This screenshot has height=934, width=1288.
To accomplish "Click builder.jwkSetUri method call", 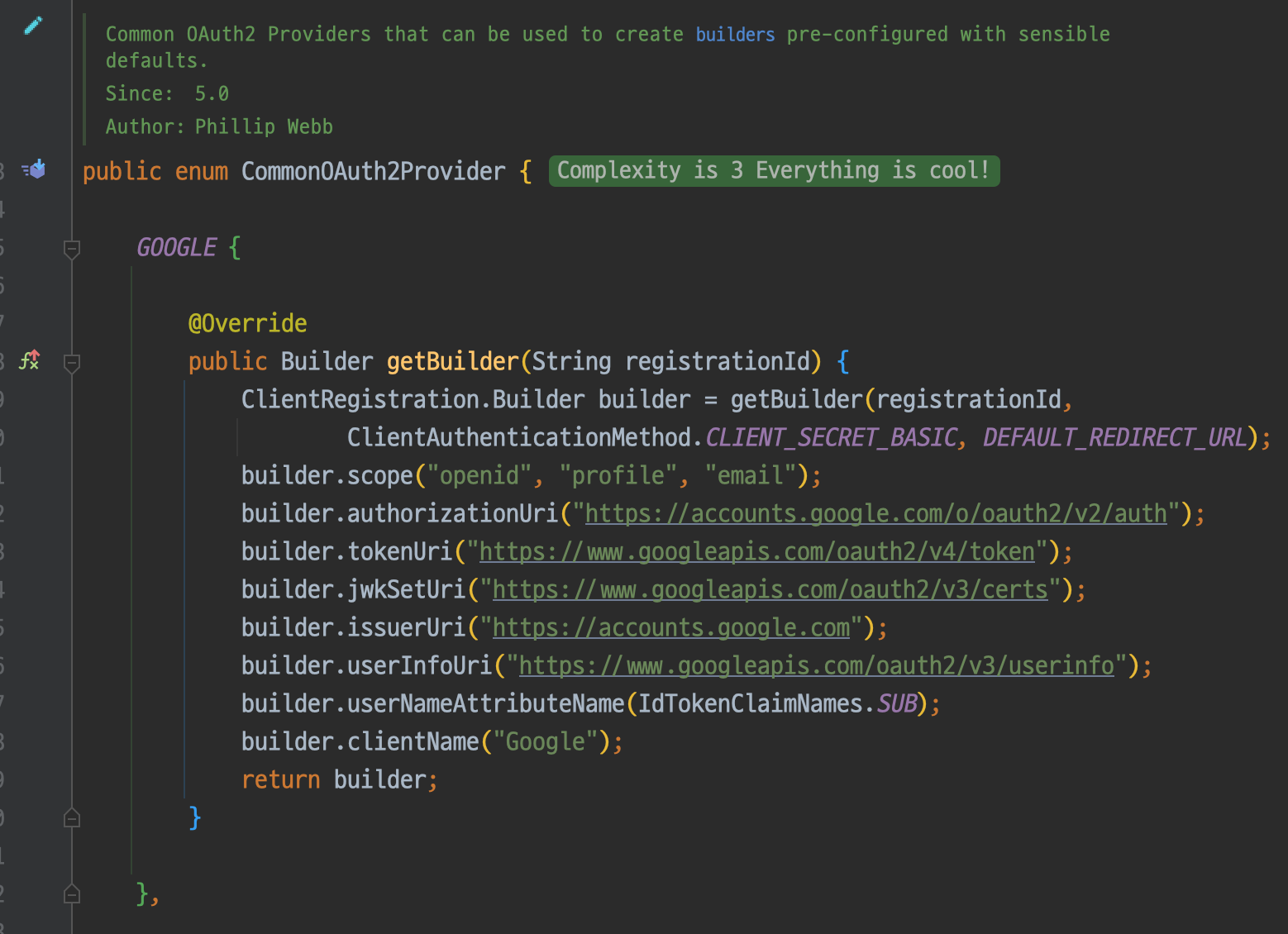I will 353,589.
